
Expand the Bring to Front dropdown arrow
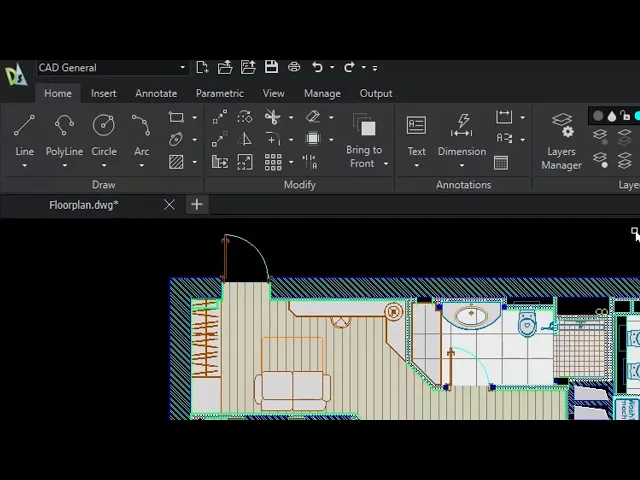click(x=386, y=164)
